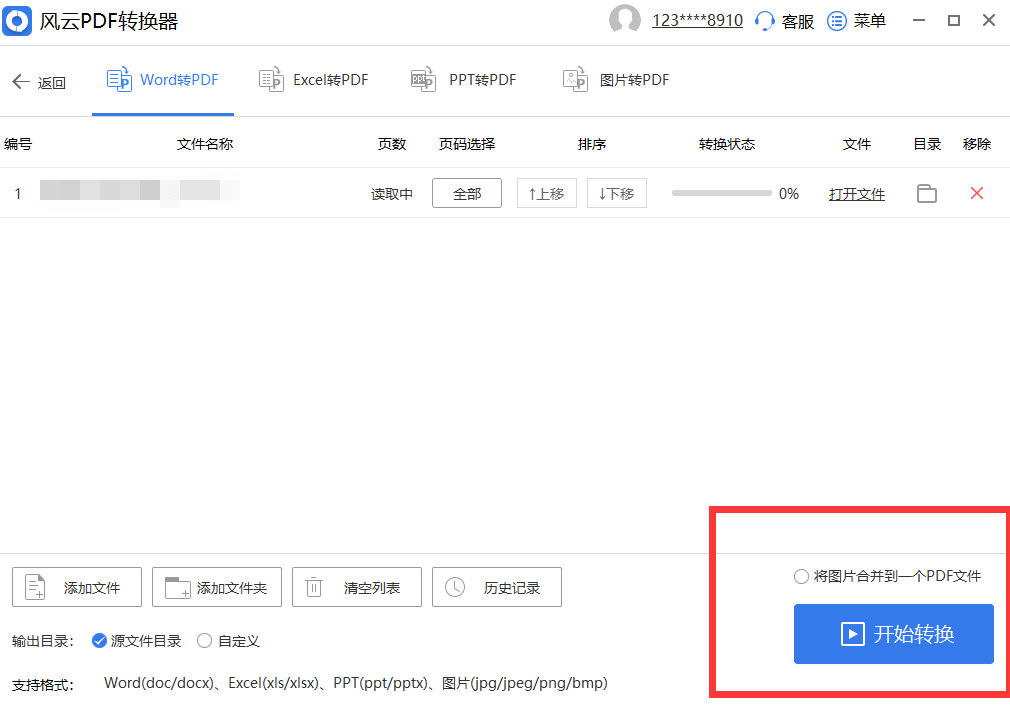Click the 目录 column header
Image resolution: width=1010 pixels, height=713 pixels.
pyautogui.click(x=927, y=144)
